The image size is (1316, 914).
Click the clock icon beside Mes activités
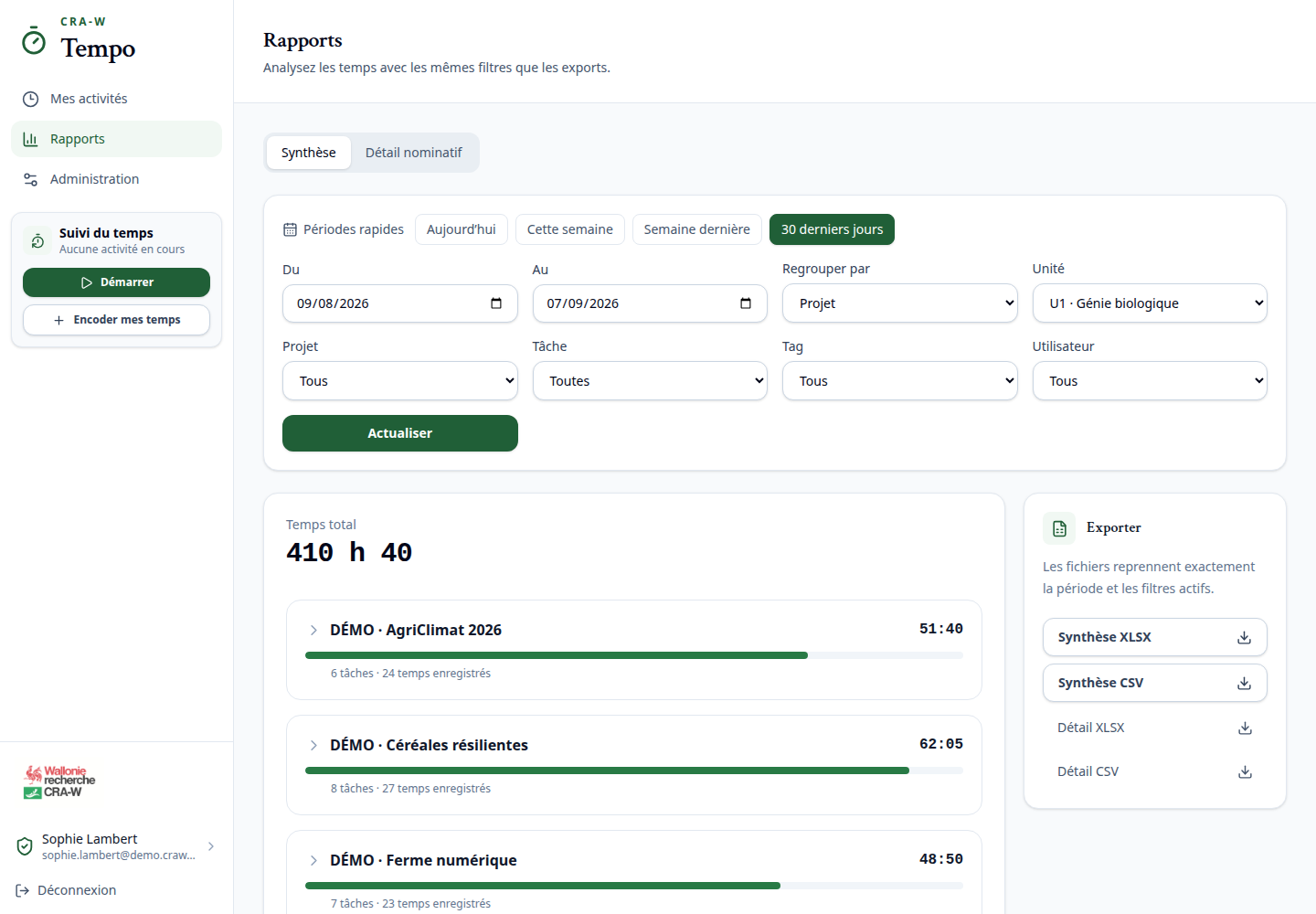point(30,99)
